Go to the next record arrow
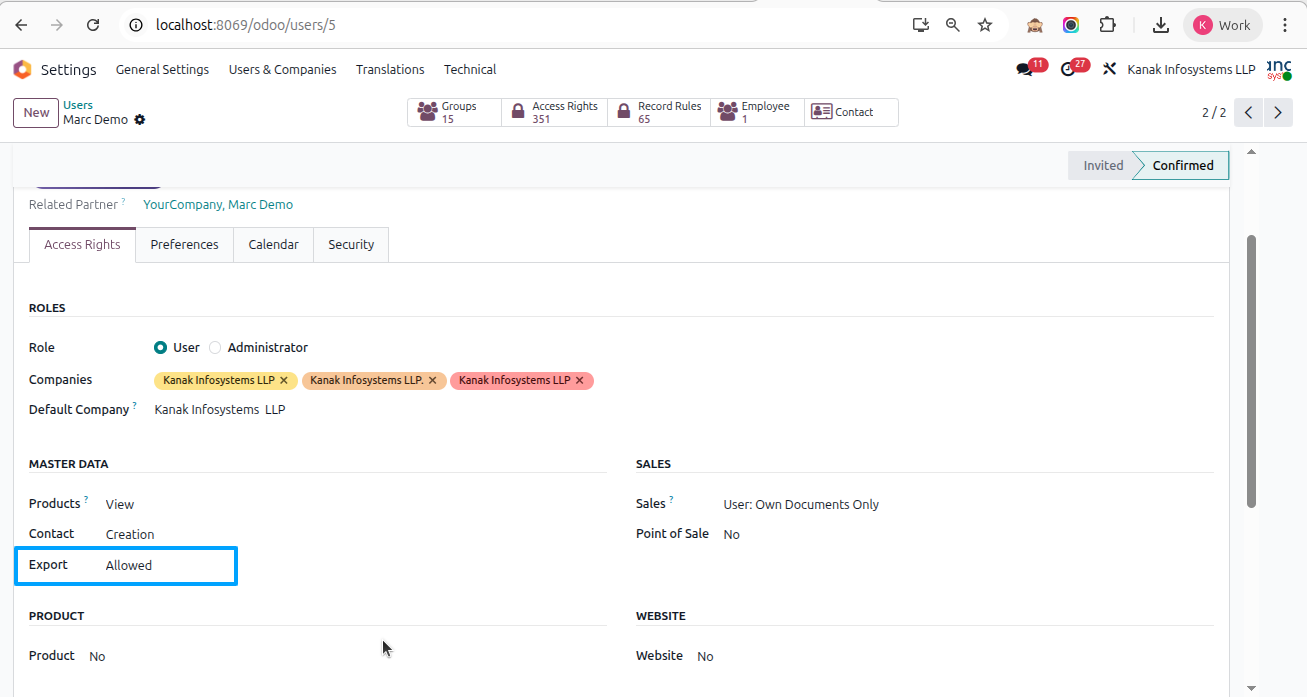Screen dimensions: 1307x697 (1278, 112)
